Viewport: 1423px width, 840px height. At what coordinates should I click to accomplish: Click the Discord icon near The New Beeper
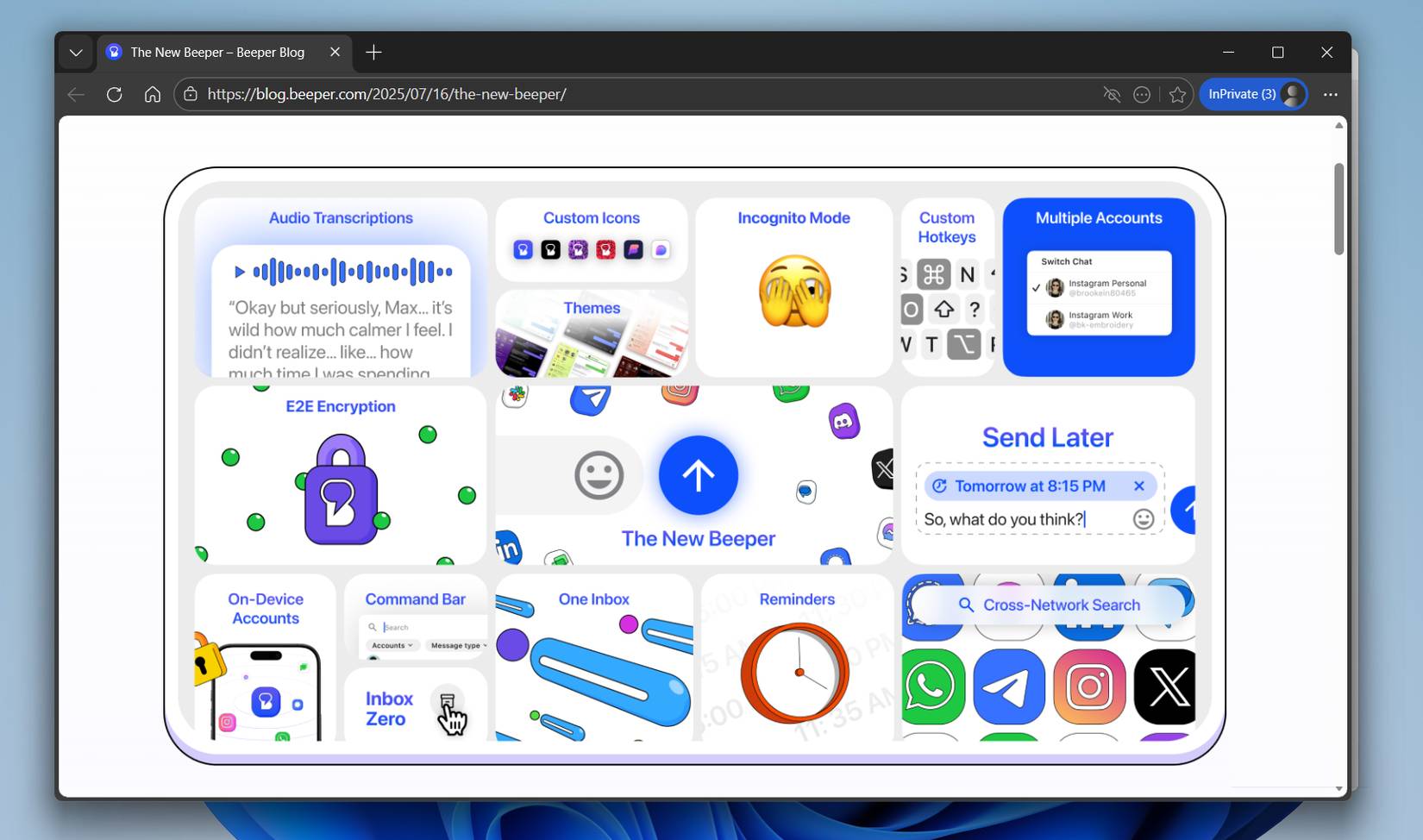[x=846, y=421]
